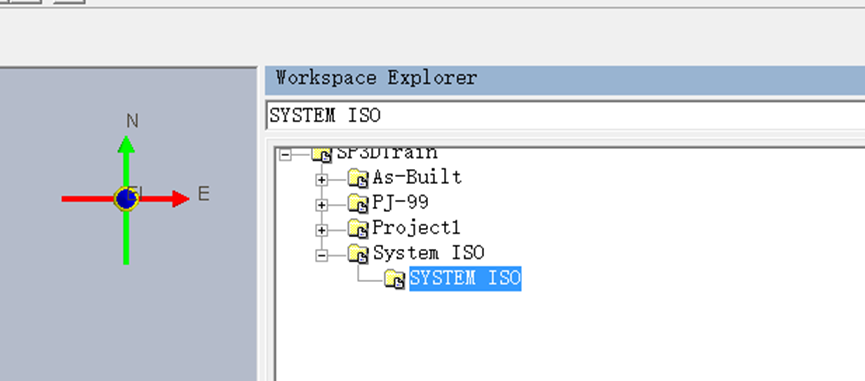Collapse the SP3DTrain root node
Viewport: 865px width, 381px height.
[285, 155]
